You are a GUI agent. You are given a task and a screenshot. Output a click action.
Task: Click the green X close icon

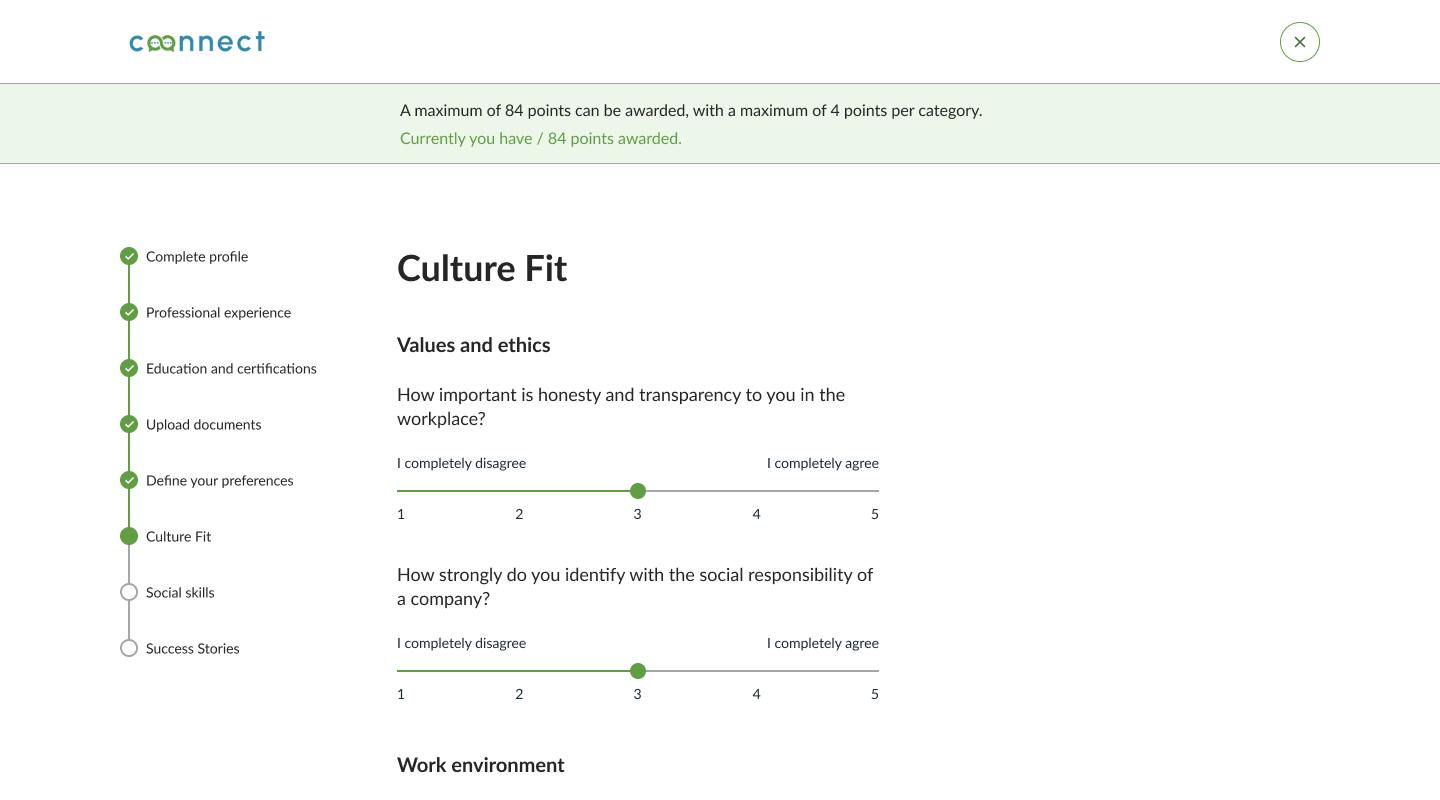point(1299,42)
